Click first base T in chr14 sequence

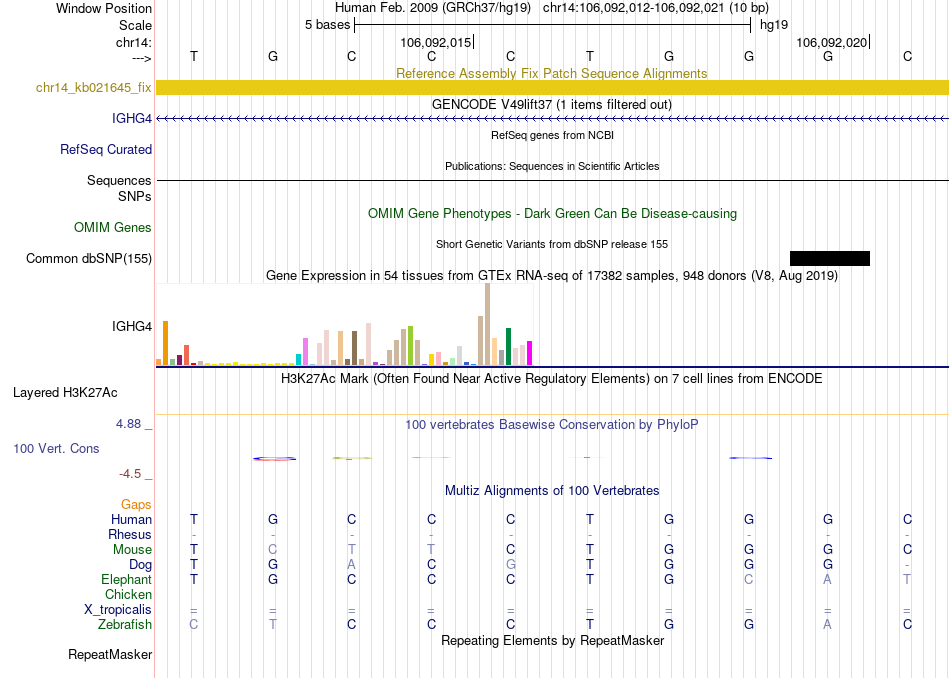(x=194, y=56)
